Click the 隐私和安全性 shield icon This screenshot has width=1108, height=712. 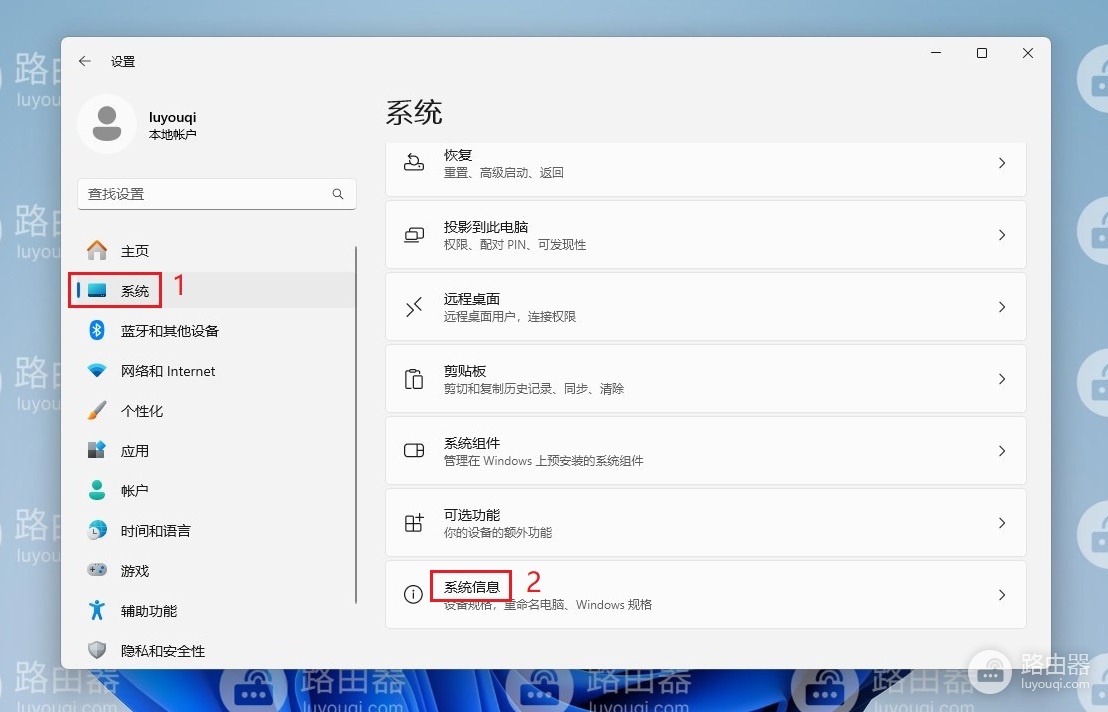97,650
